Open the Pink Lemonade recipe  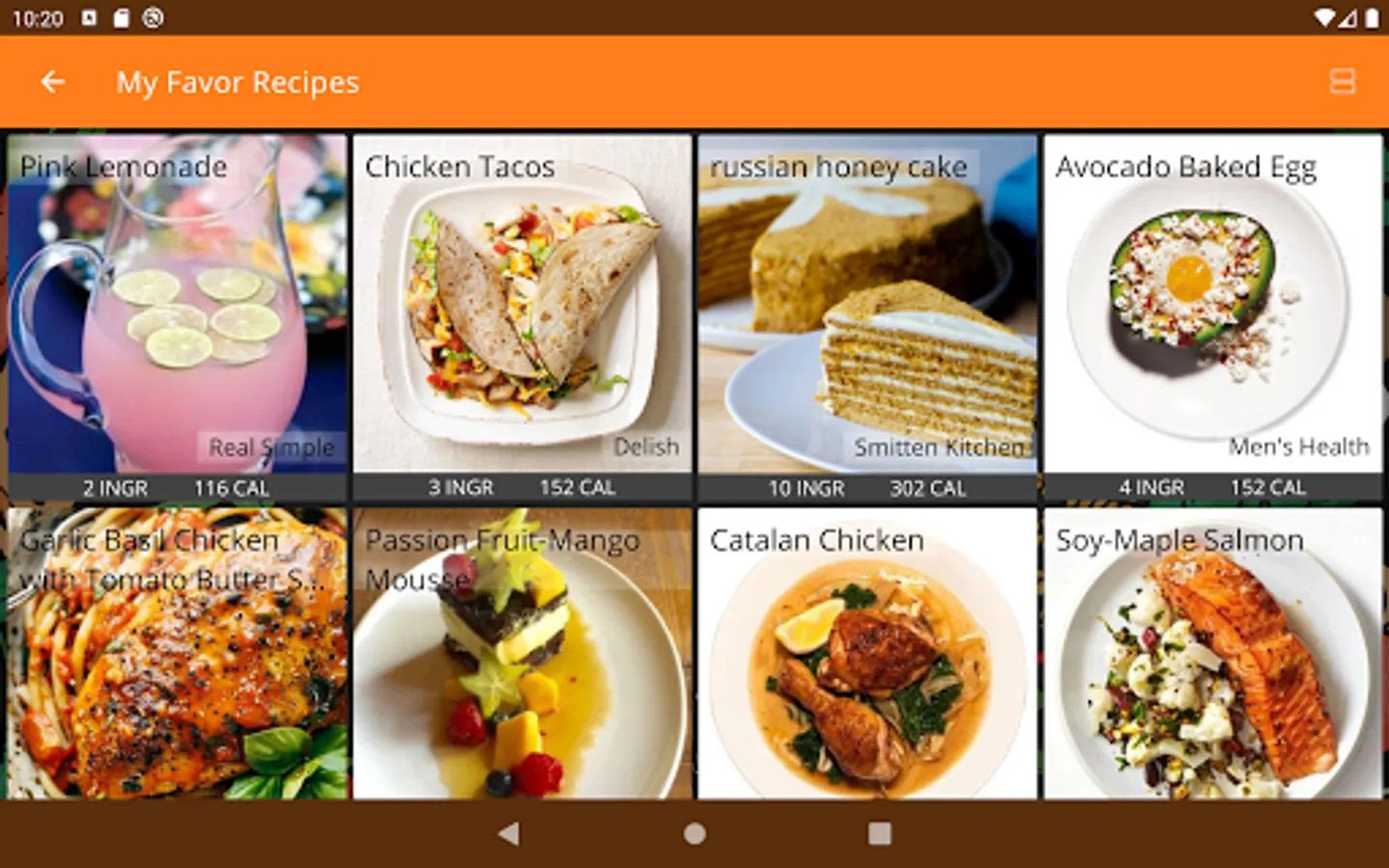coord(177,317)
